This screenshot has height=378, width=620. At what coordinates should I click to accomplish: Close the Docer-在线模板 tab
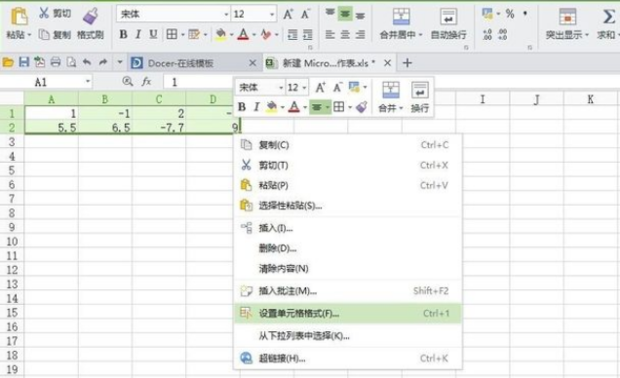pos(253,63)
